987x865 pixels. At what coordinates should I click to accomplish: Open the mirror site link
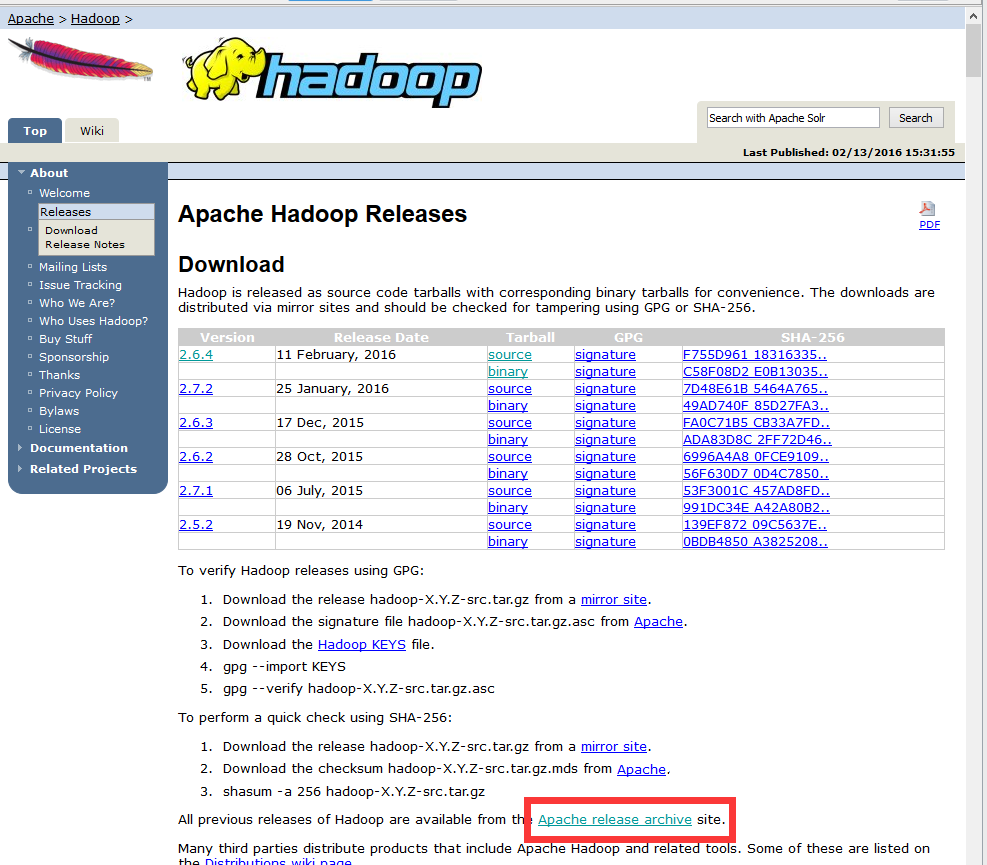613,599
